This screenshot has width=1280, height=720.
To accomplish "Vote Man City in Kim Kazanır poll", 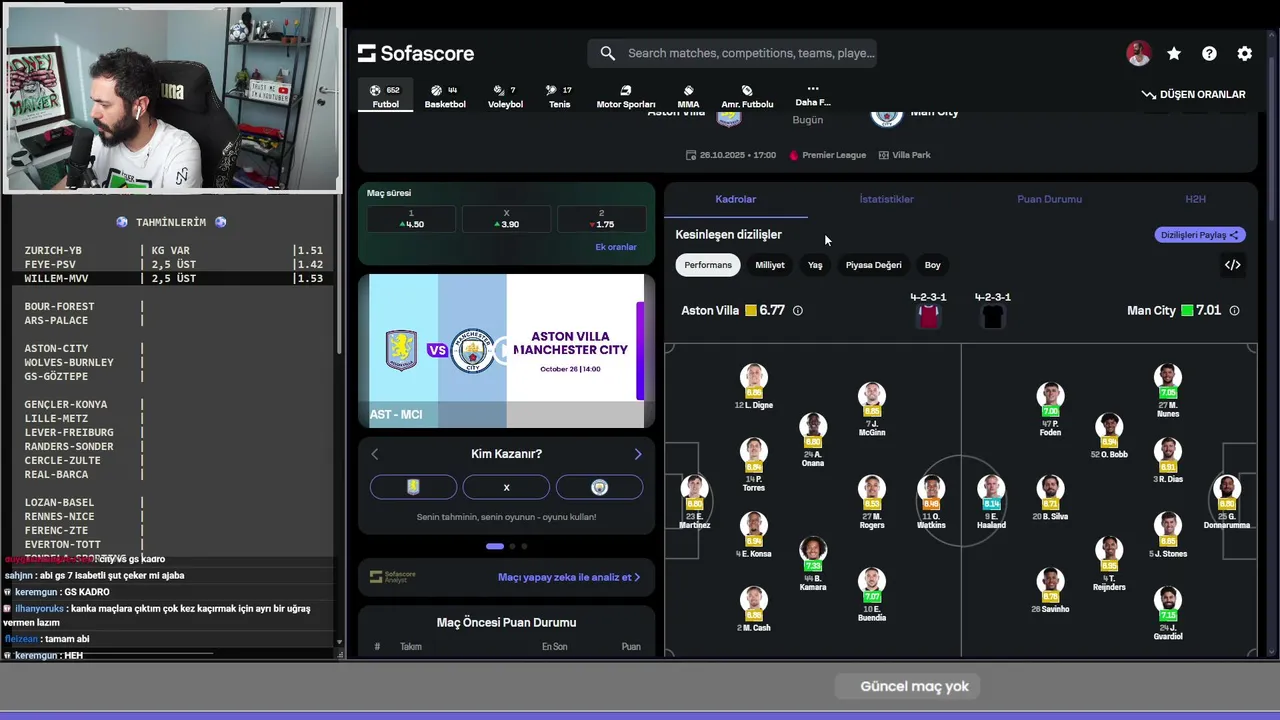I will pyautogui.click(x=599, y=487).
